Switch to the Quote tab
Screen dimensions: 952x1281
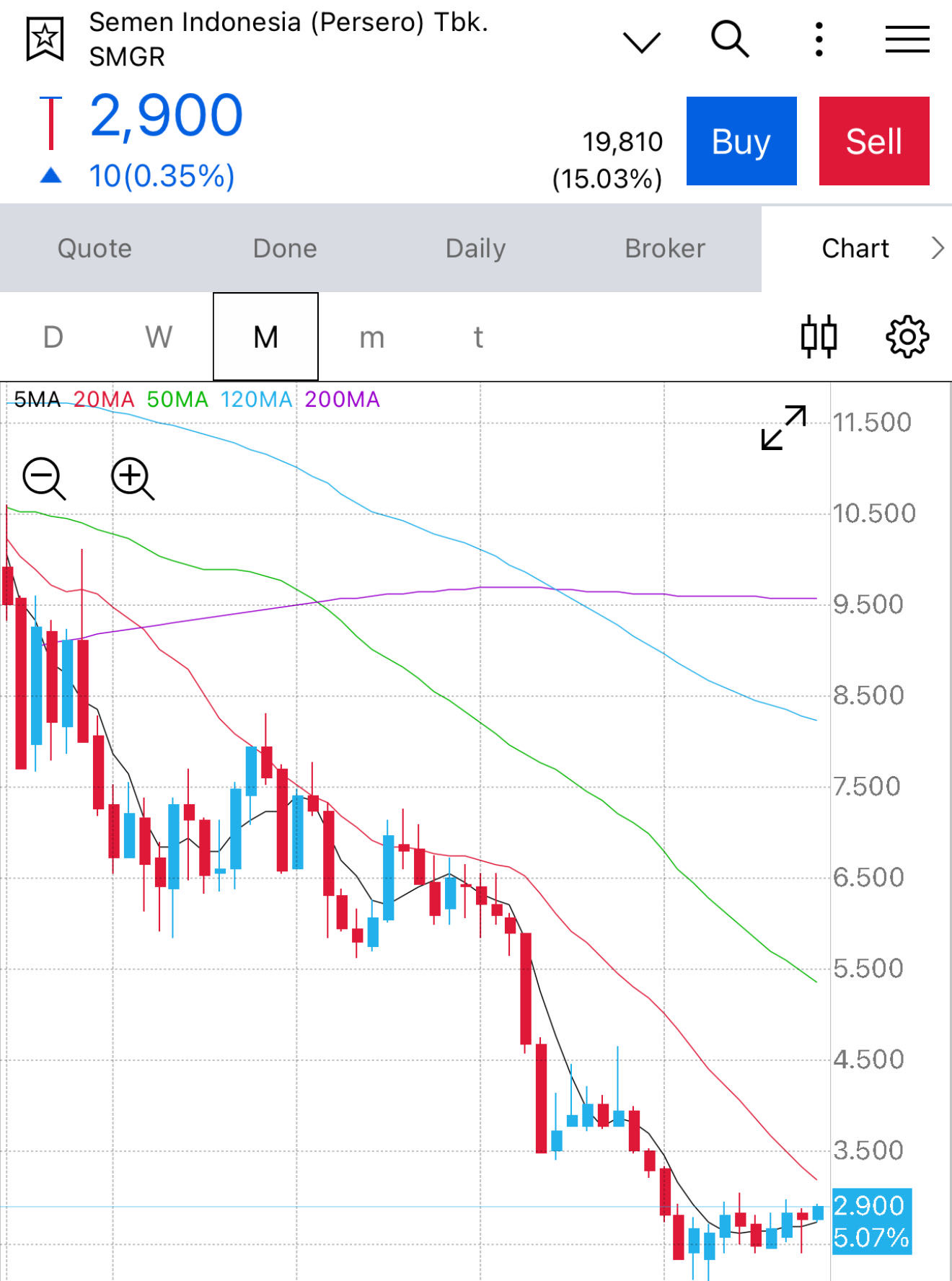coord(94,248)
